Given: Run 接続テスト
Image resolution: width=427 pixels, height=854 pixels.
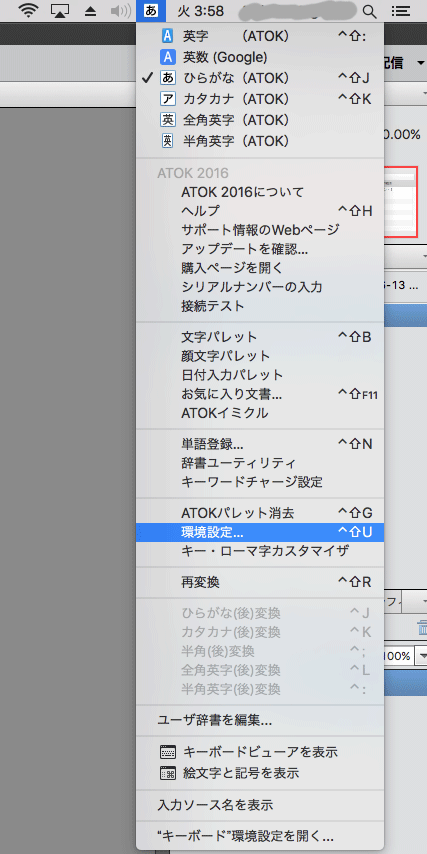Looking at the screenshot, I should pos(260,306).
